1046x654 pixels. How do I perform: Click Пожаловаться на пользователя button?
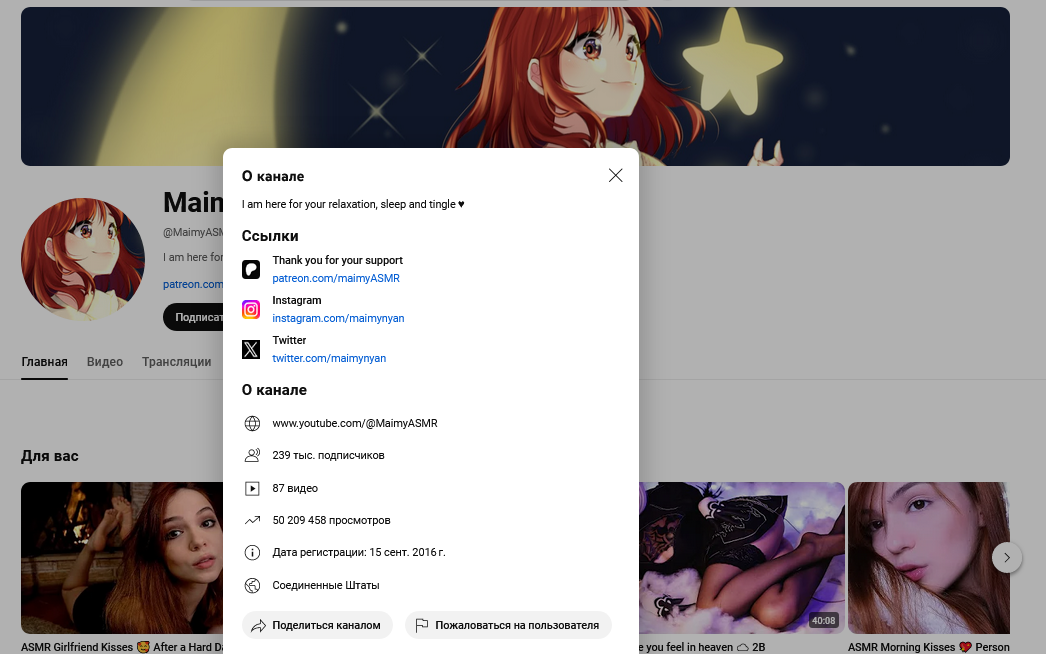(508, 625)
